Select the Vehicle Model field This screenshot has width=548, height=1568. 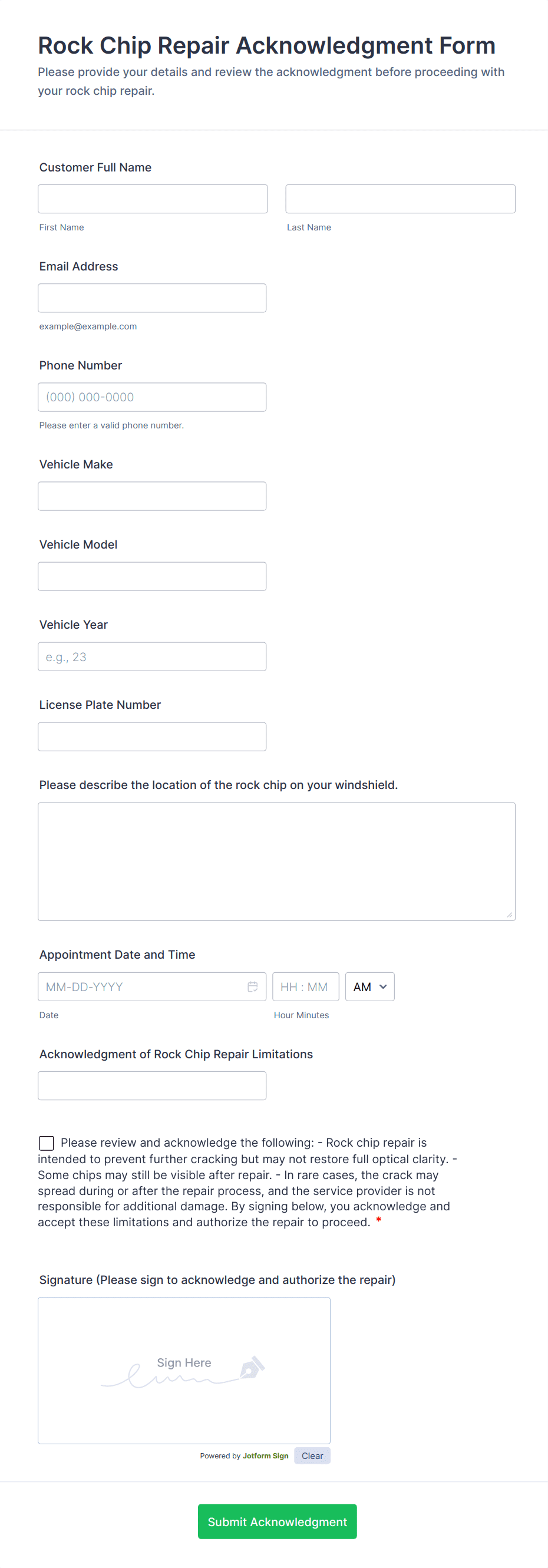click(151, 576)
